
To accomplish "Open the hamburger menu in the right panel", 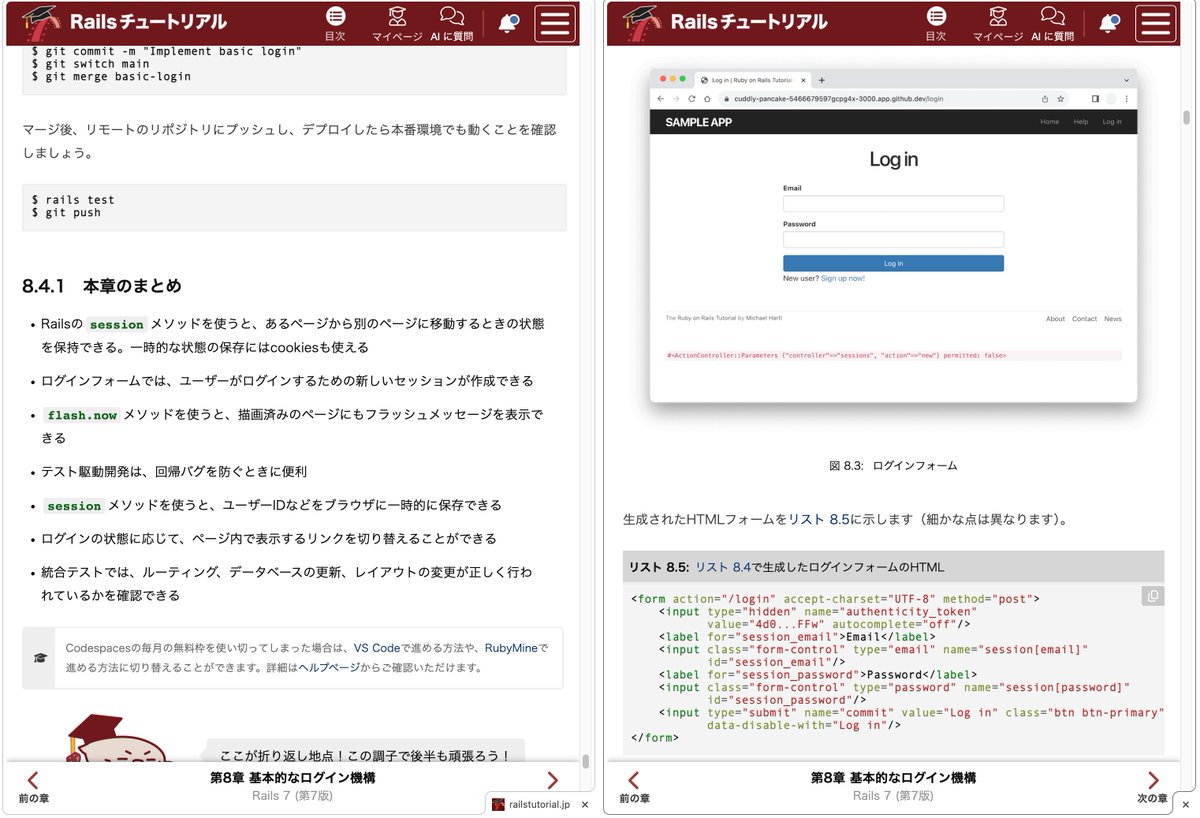I will [1155, 22].
